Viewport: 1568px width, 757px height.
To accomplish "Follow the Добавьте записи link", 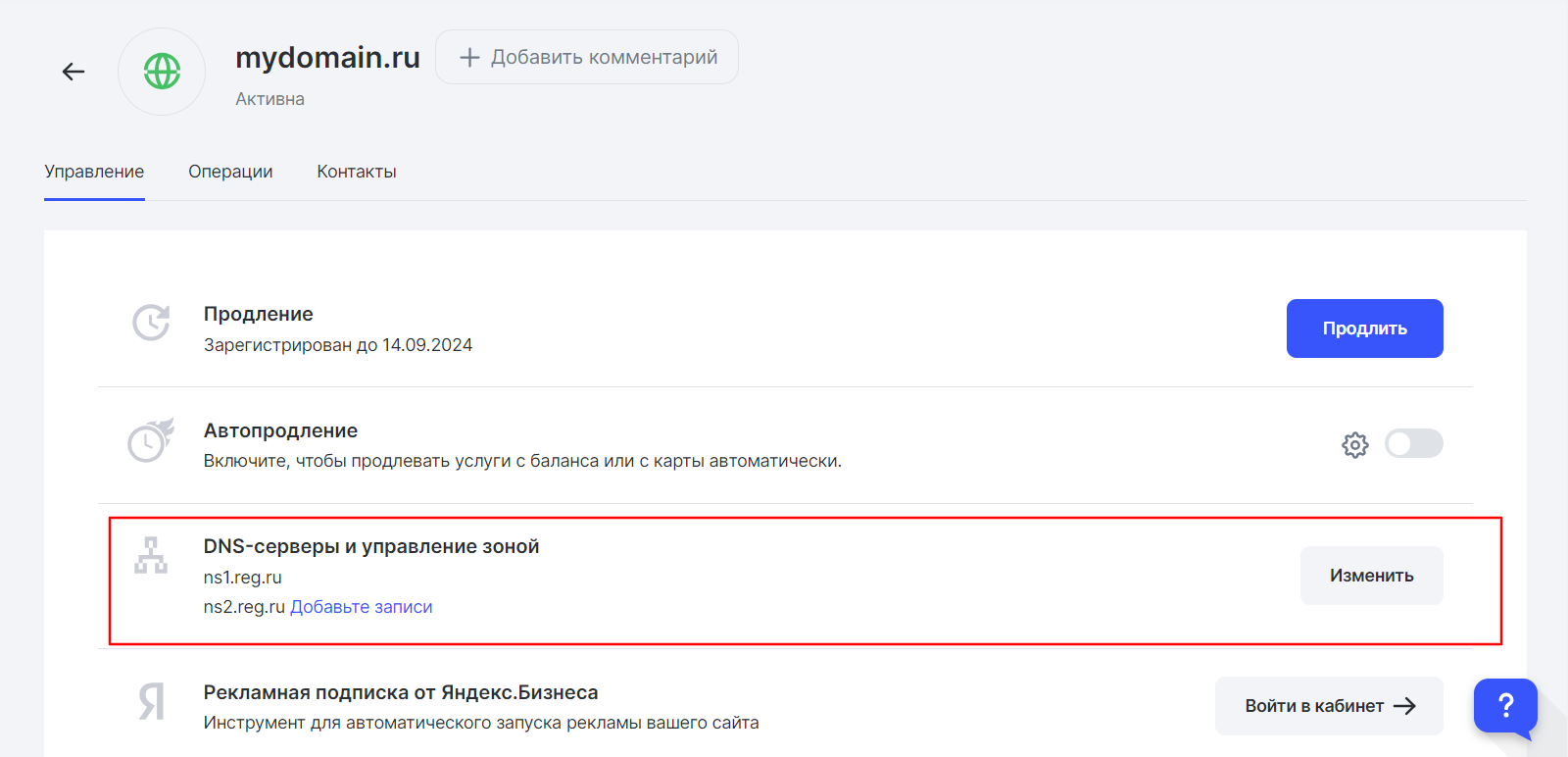I will (x=361, y=607).
